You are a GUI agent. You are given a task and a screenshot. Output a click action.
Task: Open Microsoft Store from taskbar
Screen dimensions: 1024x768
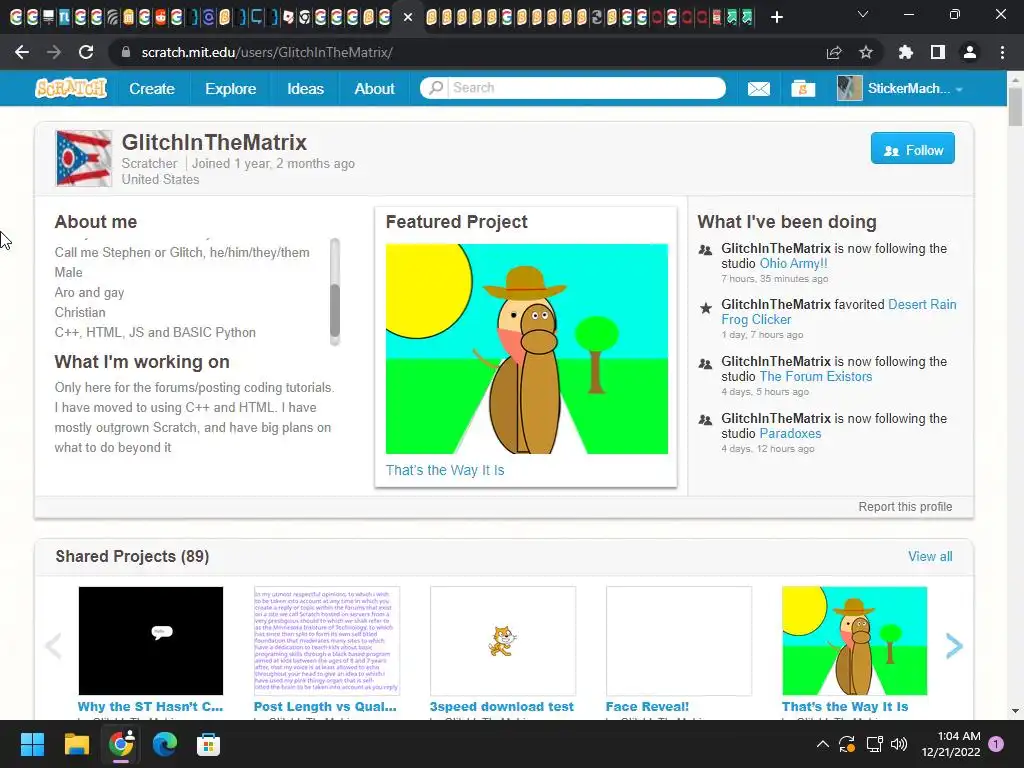pos(208,744)
